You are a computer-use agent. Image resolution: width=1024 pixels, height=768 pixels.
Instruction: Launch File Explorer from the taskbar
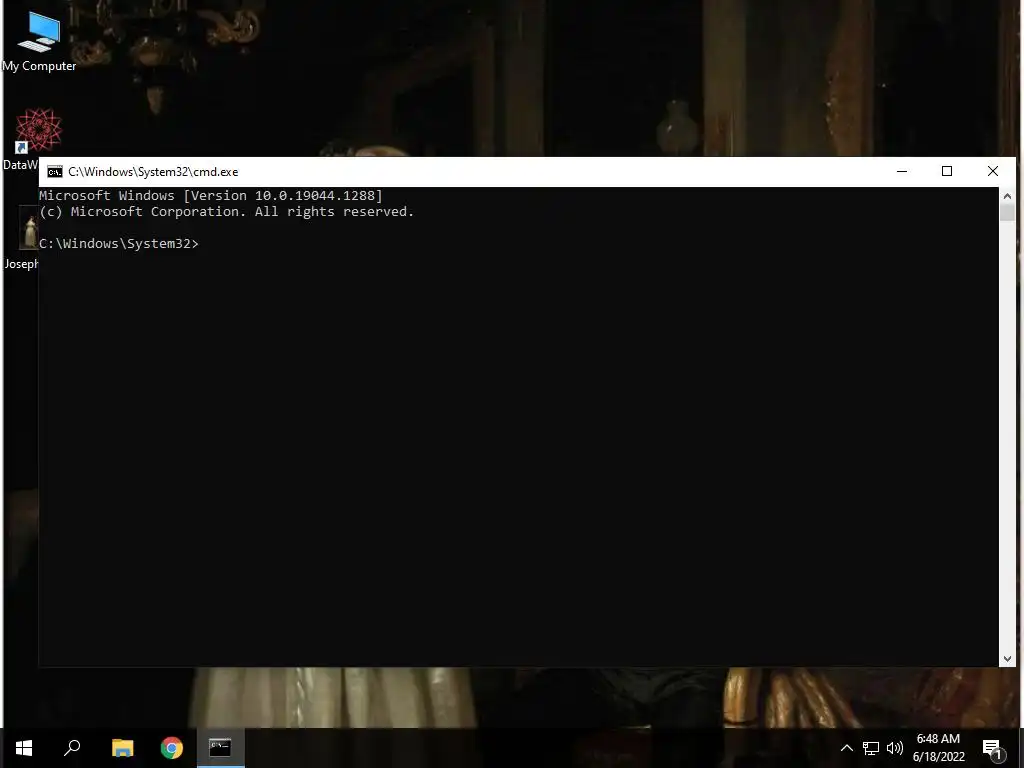tap(122, 748)
